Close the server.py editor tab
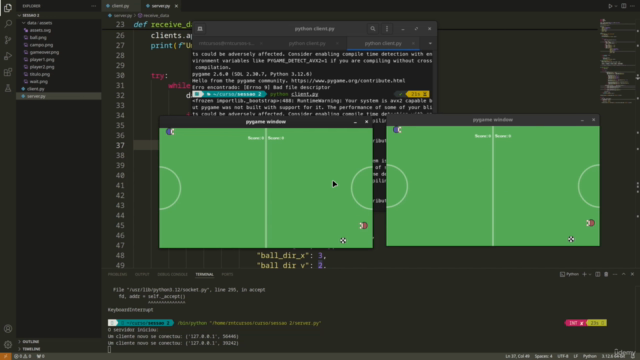Screen dimensions: 640x360 (176, 6)
